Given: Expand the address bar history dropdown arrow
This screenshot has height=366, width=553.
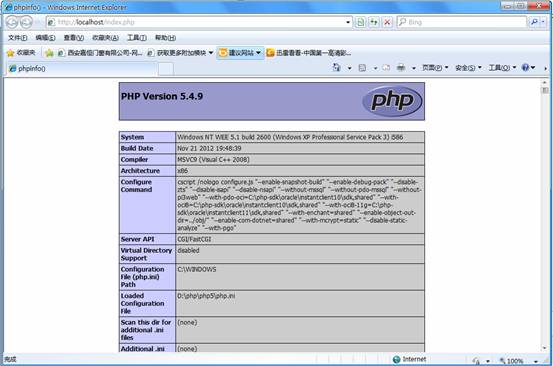Looking at the screenshot, I should click(348, 22).
